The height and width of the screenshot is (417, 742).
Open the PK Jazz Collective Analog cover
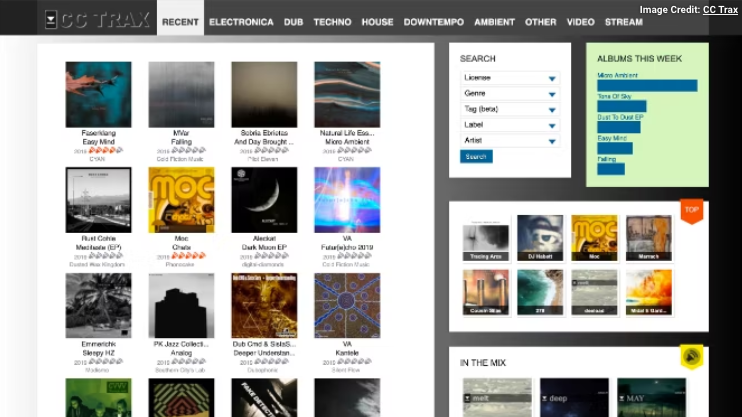coord(181,306)
